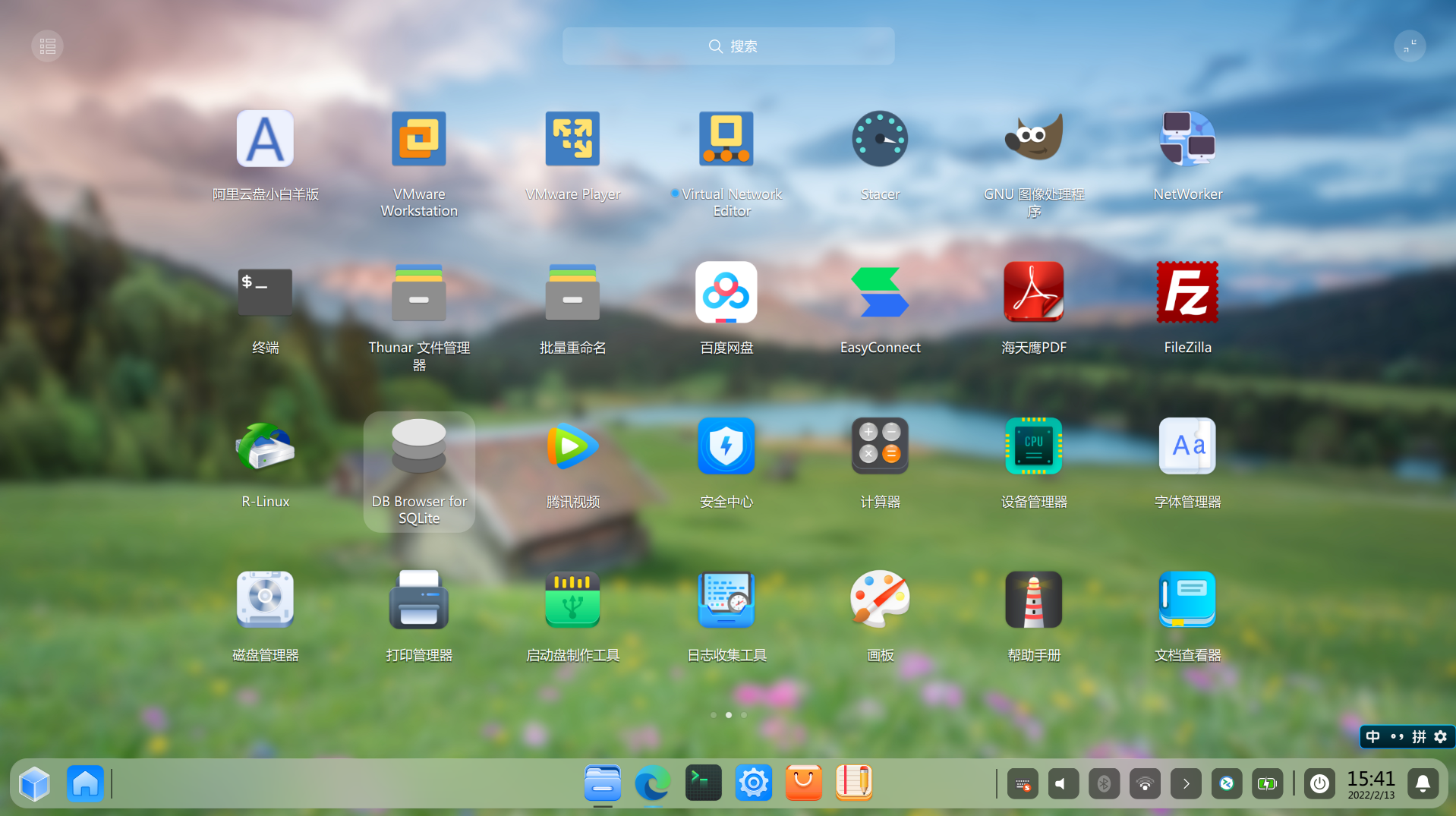Click the launcher cube icon in the dock
Viewport: 1456px width, 816px height.
pos(34,783)
